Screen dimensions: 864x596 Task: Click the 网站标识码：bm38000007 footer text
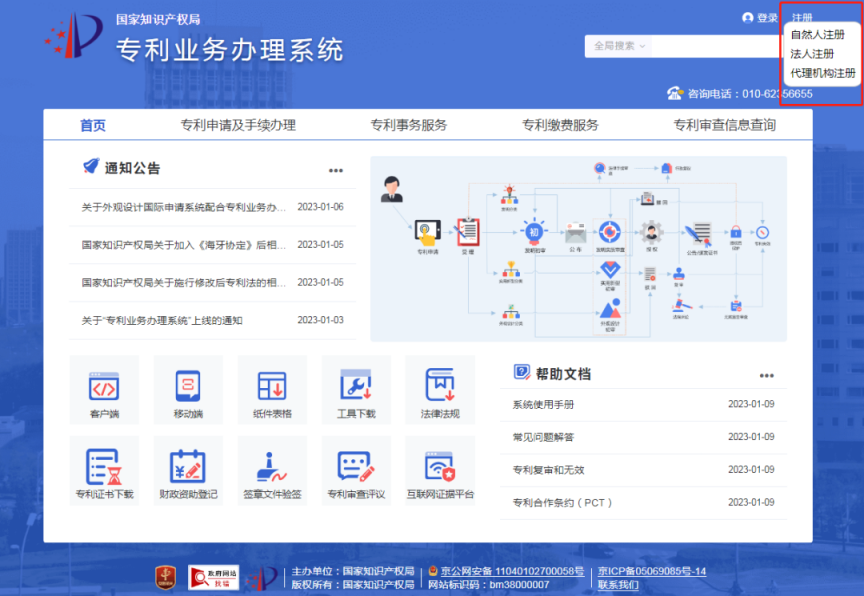pyautogui.click(x=489, y=584)
